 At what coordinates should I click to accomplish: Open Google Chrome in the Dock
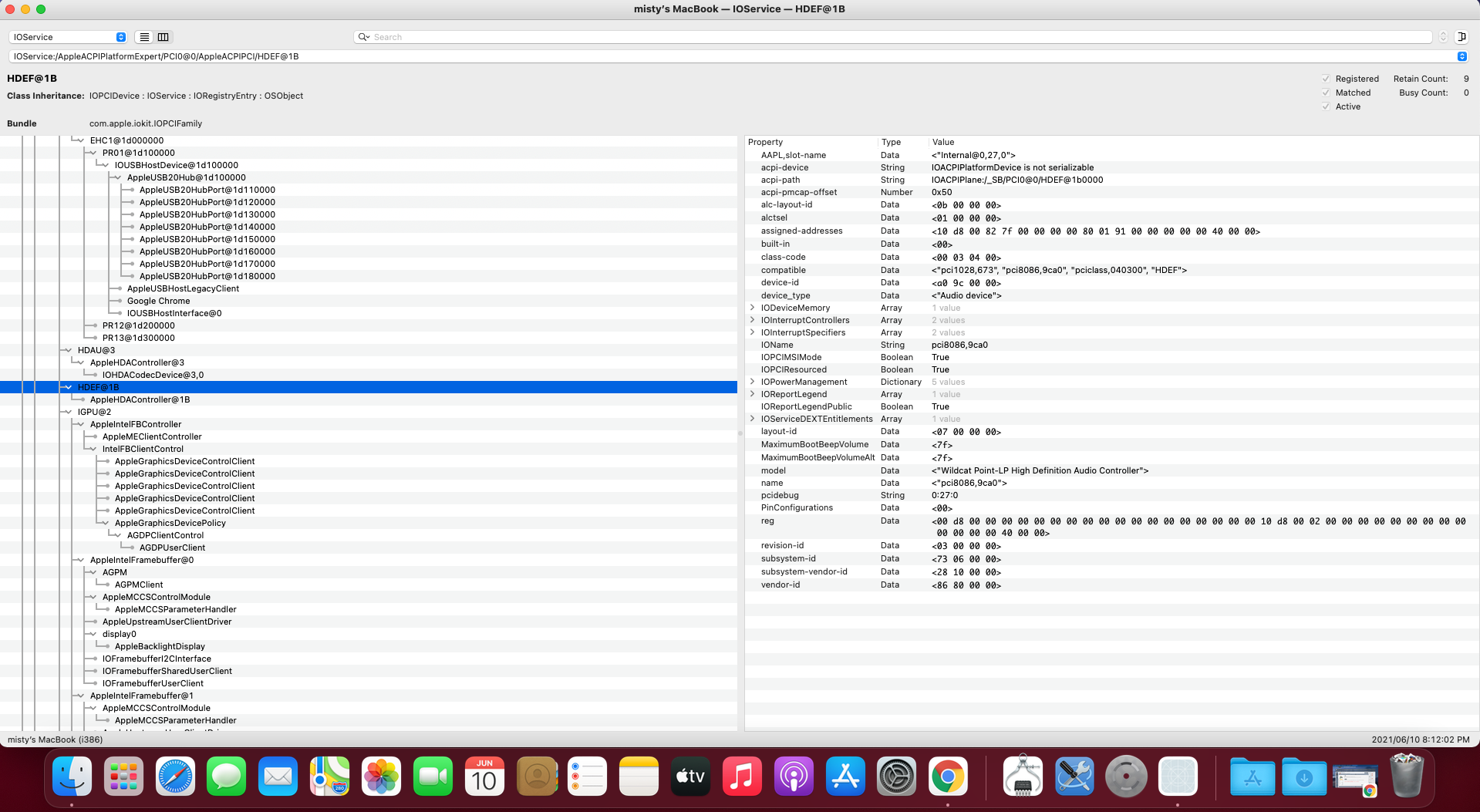point(948,777)
